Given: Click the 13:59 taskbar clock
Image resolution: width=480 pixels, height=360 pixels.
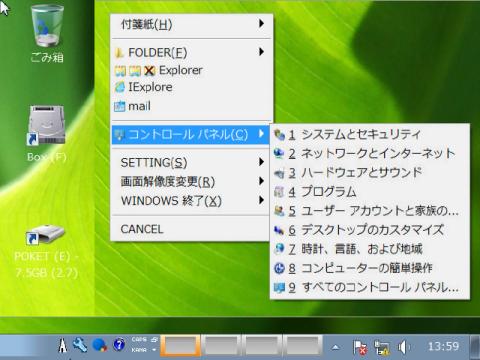Looking at the screenshot, I should (443, 346).
